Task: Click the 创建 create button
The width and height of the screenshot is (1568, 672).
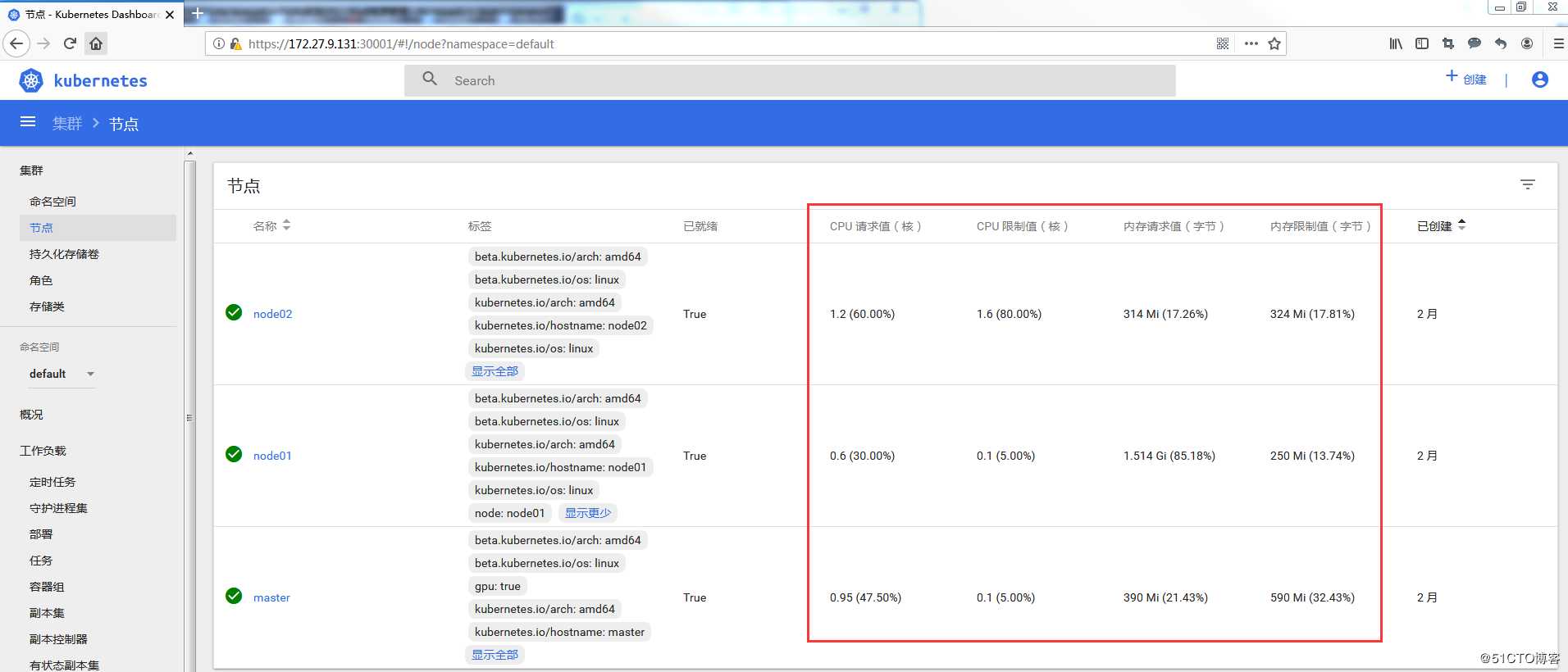Action: 1466,79
